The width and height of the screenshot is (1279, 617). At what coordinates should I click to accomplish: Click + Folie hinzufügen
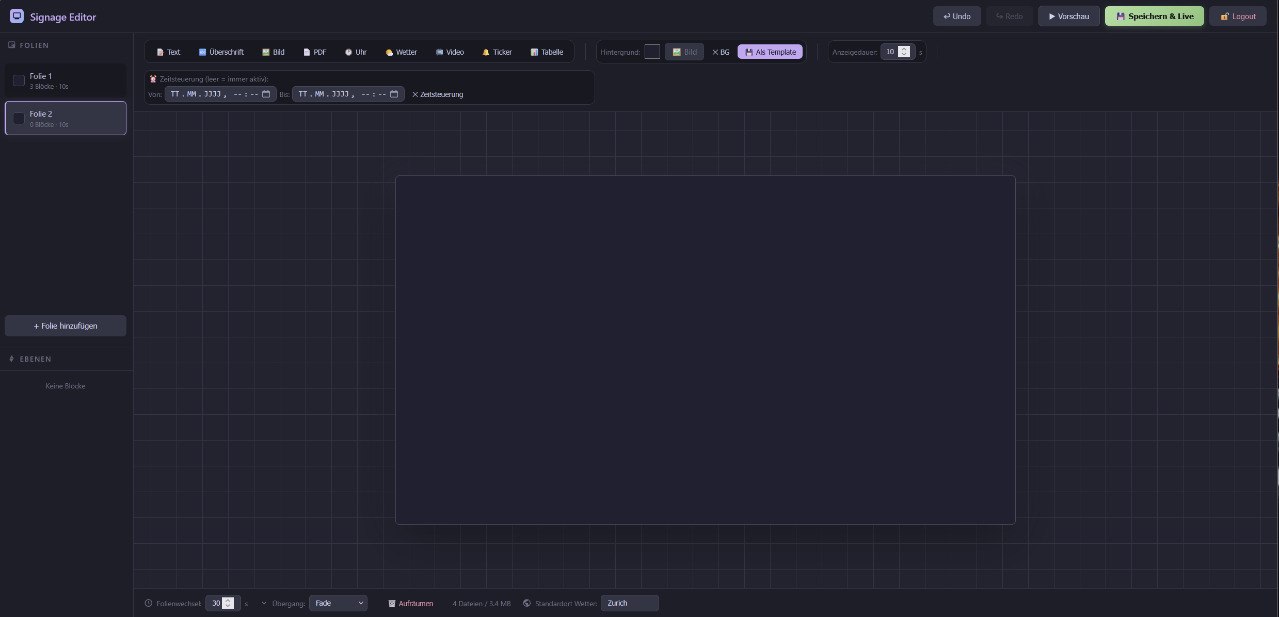pos(66,326)
